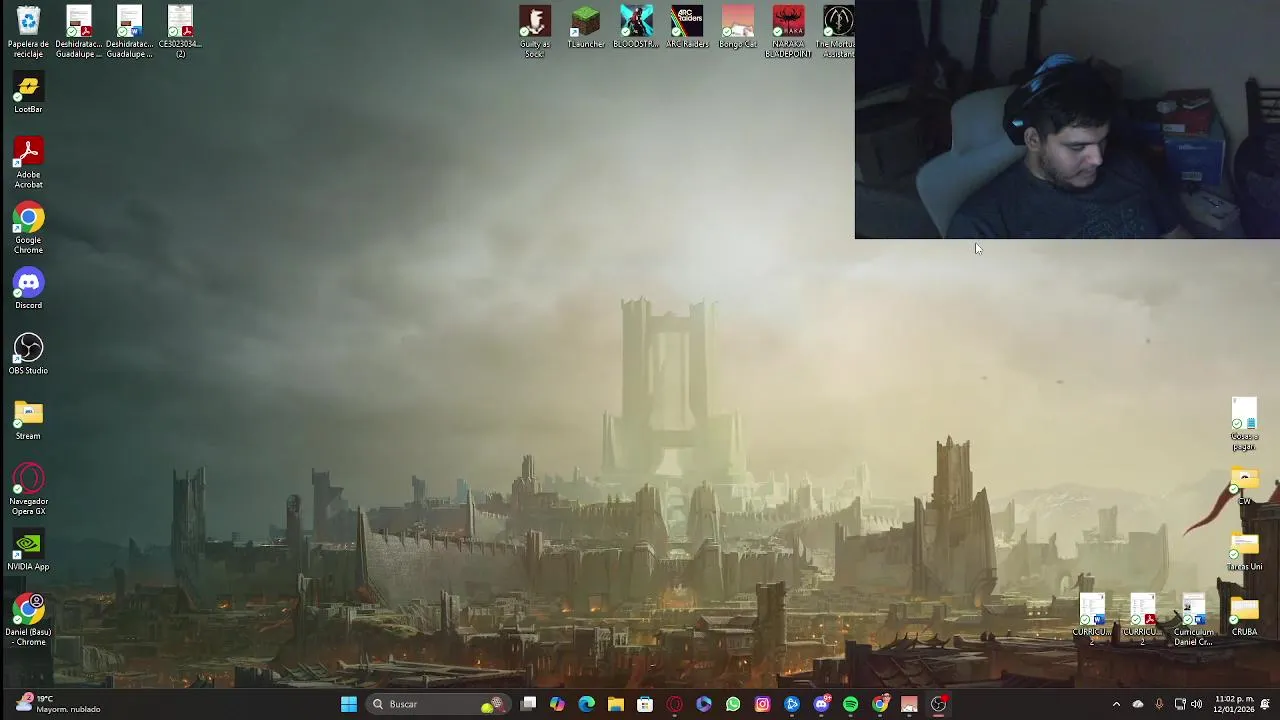Launch The Mortuary Assistant shortcut
The image size is (1280, 720).
coord(836,31)
